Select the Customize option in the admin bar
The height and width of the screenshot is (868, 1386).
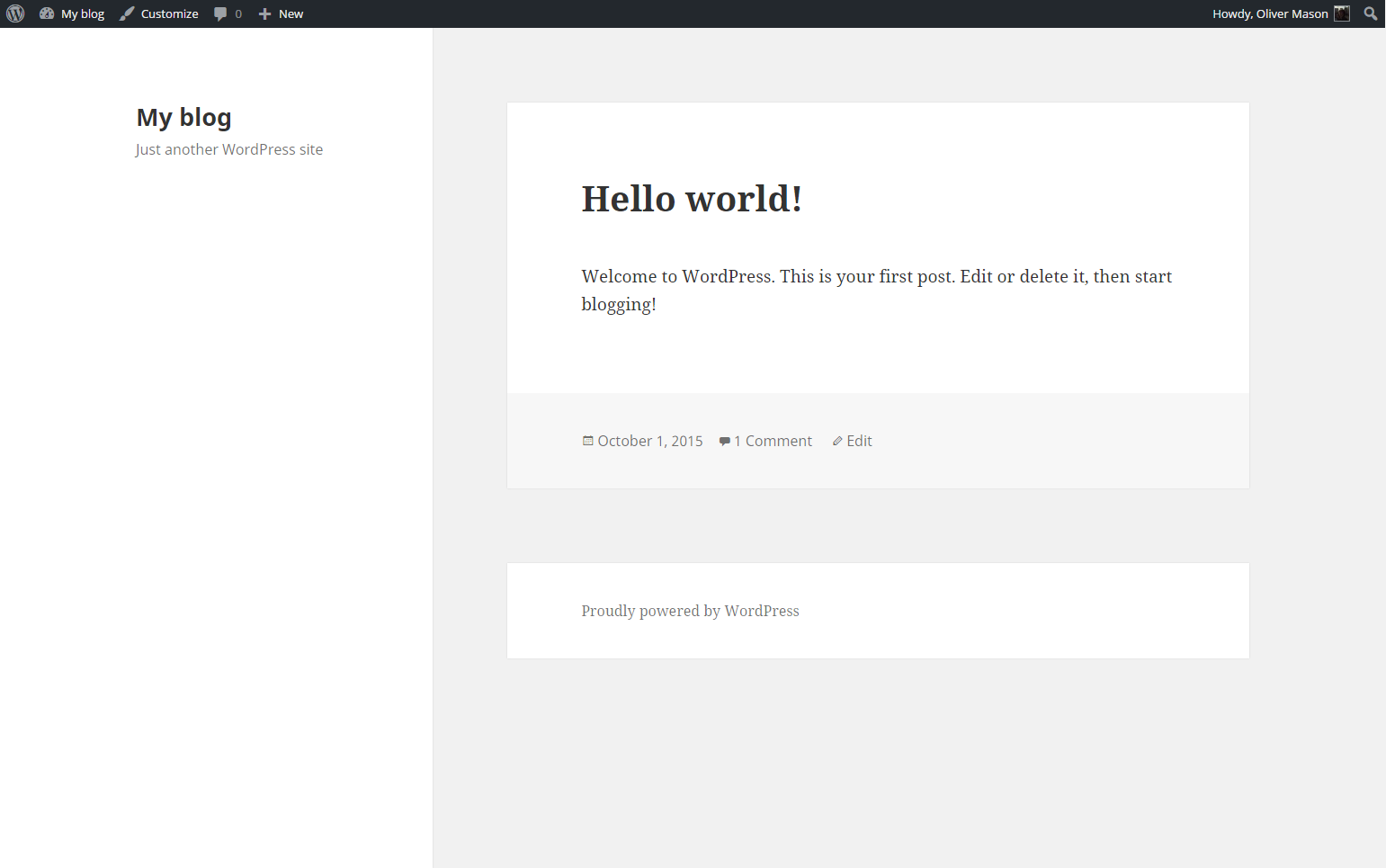coord(171,13)
